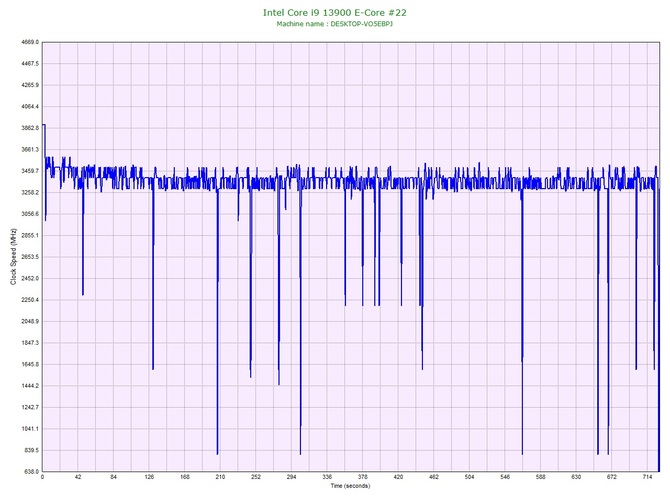Click the 839.5 y-axis value

[31, 450]
